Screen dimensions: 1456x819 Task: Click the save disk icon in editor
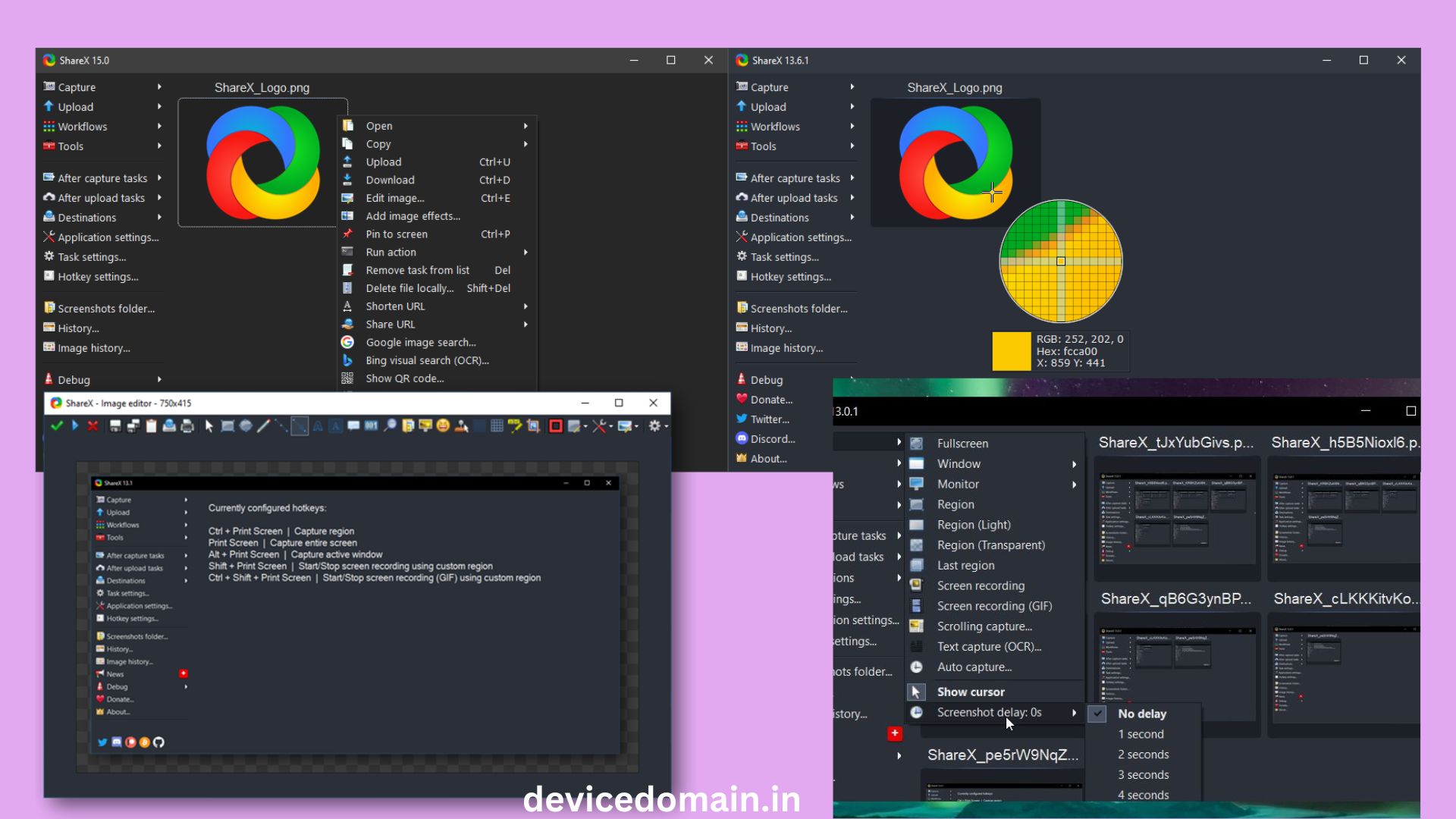tap(115, 426)
